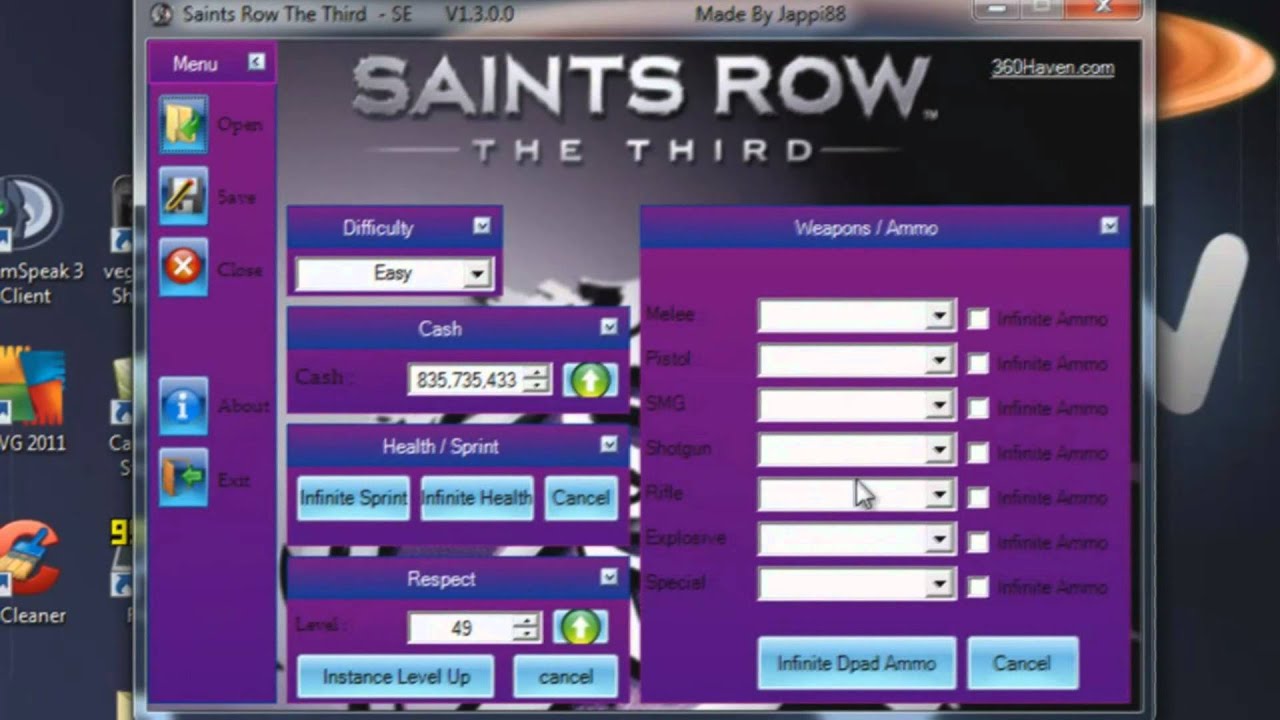The height and width of the screenshot is (720, 1280).
Task: Click the Cash amount field
Action: coord(466,380)
